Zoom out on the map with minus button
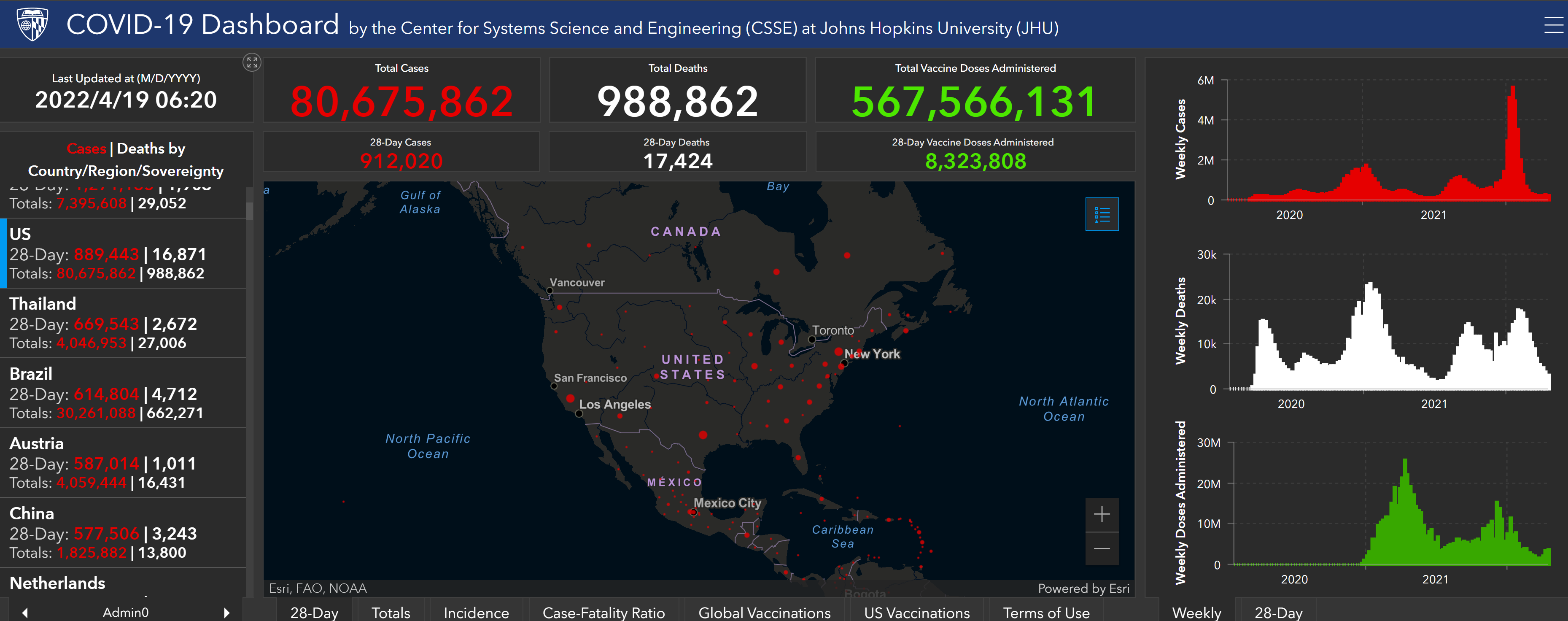Screen dimensions: 1568x621 point(1101,548)
